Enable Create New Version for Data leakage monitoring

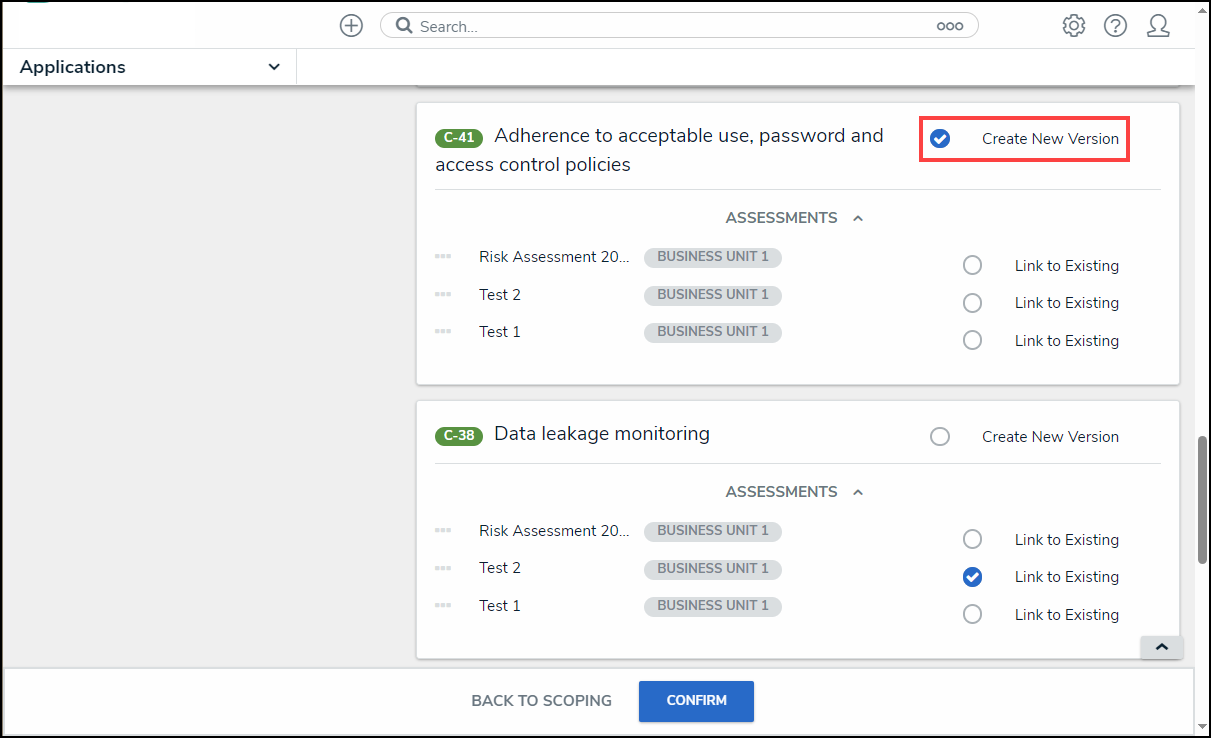(x=940, y=437)
